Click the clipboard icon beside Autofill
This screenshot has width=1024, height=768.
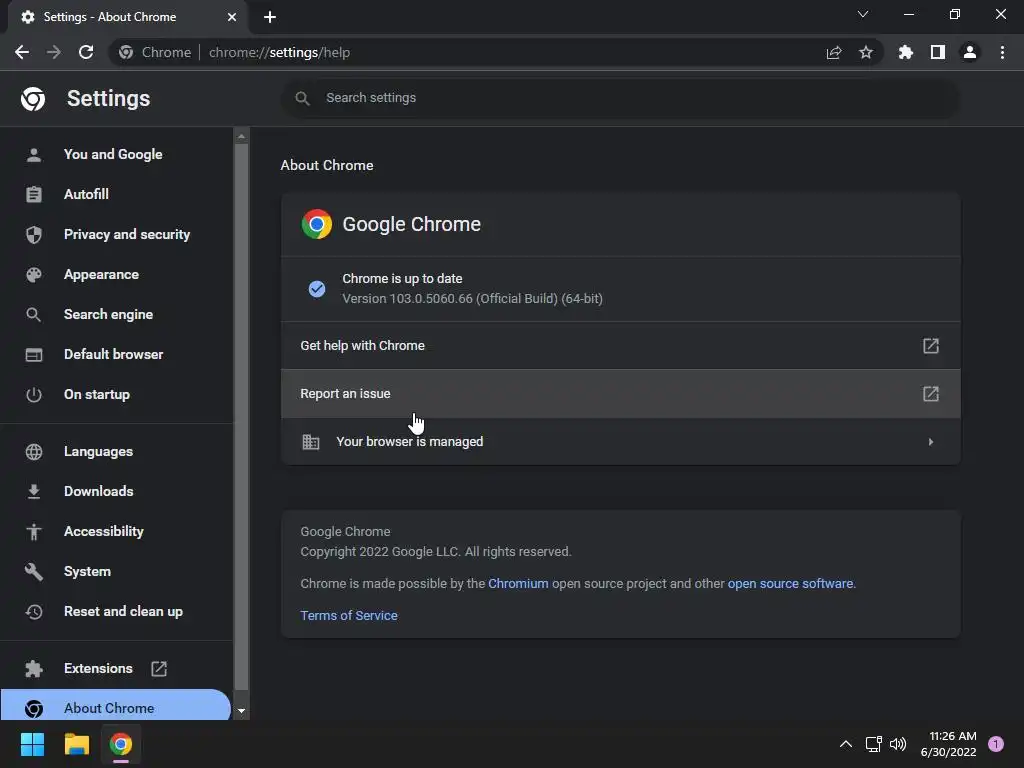pyautogui.click(x=33, y=195)
